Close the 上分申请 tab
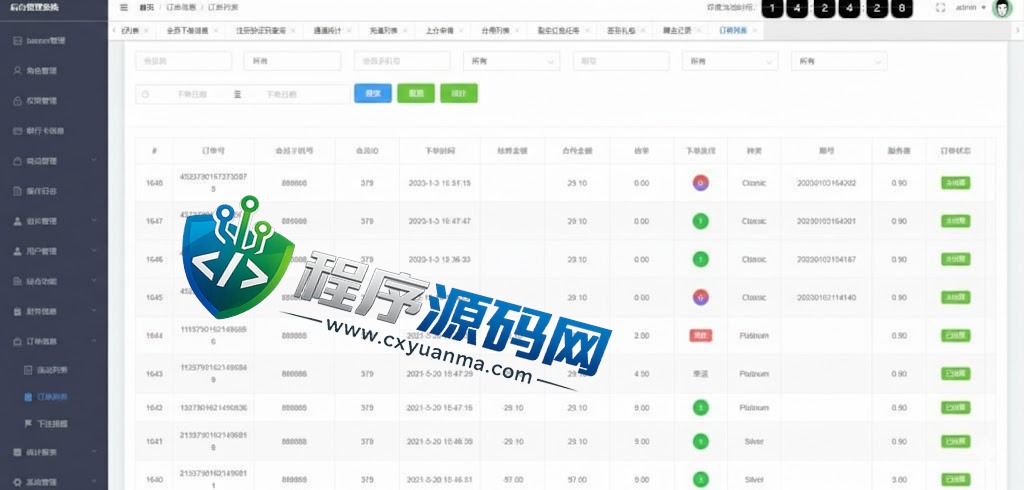Viewport: 1024px width, 490px height. coord(461,31)
